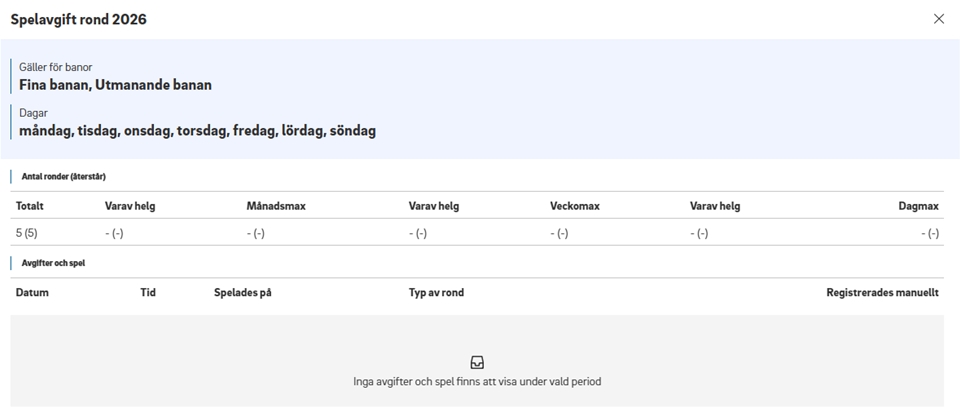Click the Antal ronder (återstår) section heading
Screen dimensions: 960x407
[x=64, y=176]
